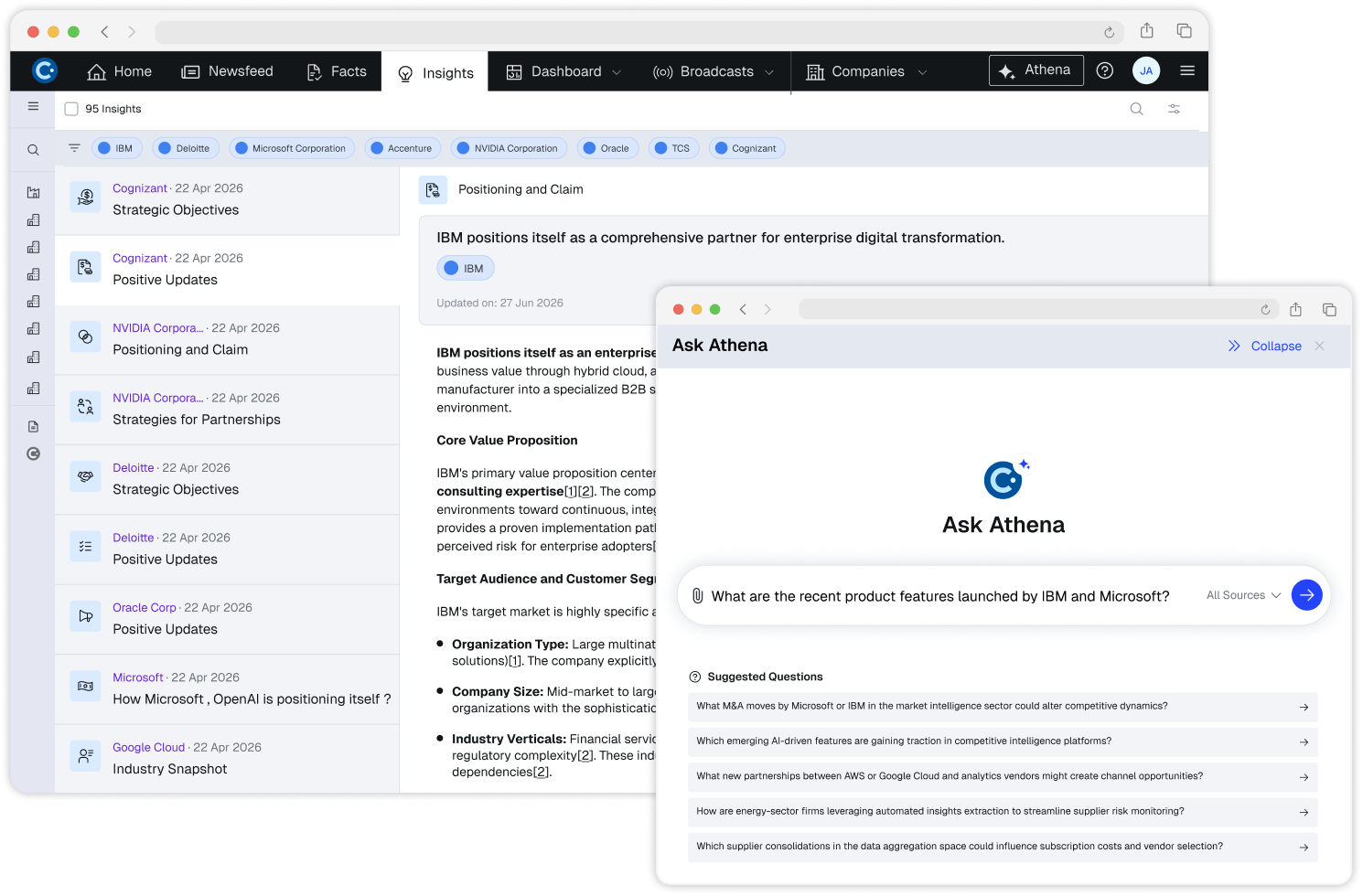The width and height of the screenshot is (1363, 896).
Task: Open the Oracle Corp Positive Updates insight
Action: [x=227, y=619]
